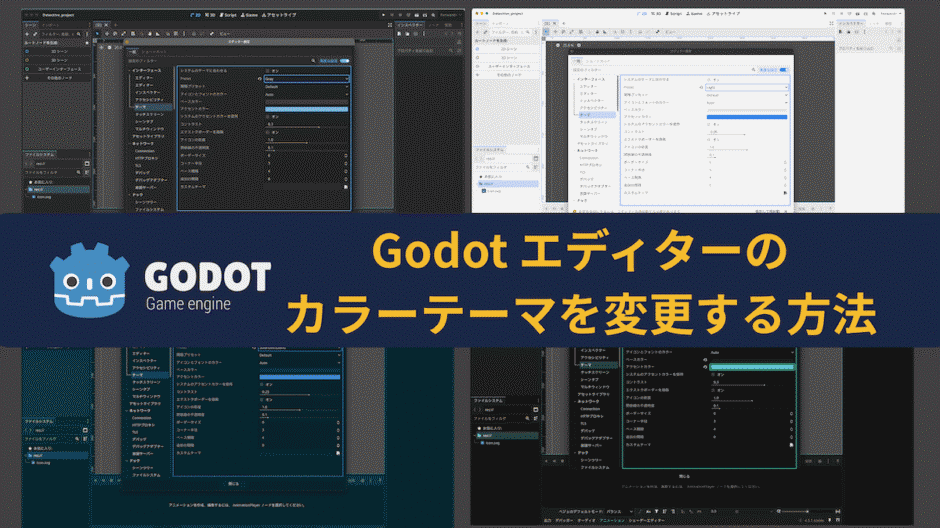Open Script workspace in gray-theme editor
Viewport: 940px width, 528px height.
[228, 15]
